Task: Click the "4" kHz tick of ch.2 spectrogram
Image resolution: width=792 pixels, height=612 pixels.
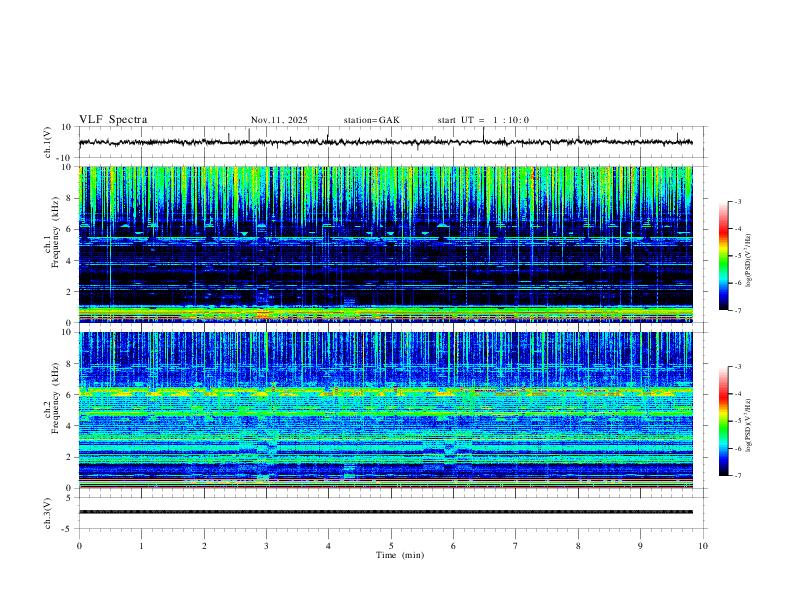Action: 69,426
